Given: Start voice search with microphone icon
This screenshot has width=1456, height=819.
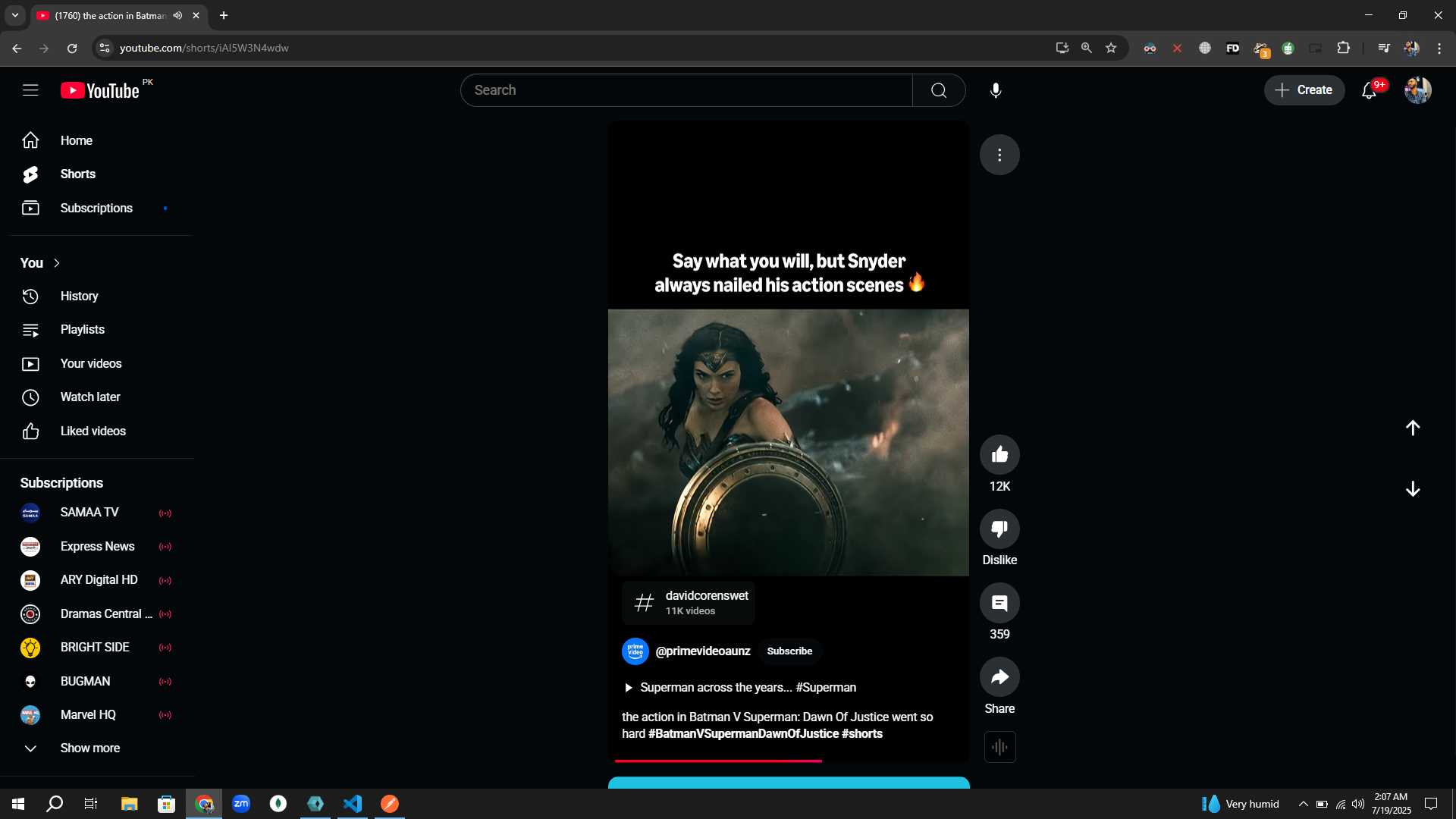Looking at the screenshot, I should (996, 90).
